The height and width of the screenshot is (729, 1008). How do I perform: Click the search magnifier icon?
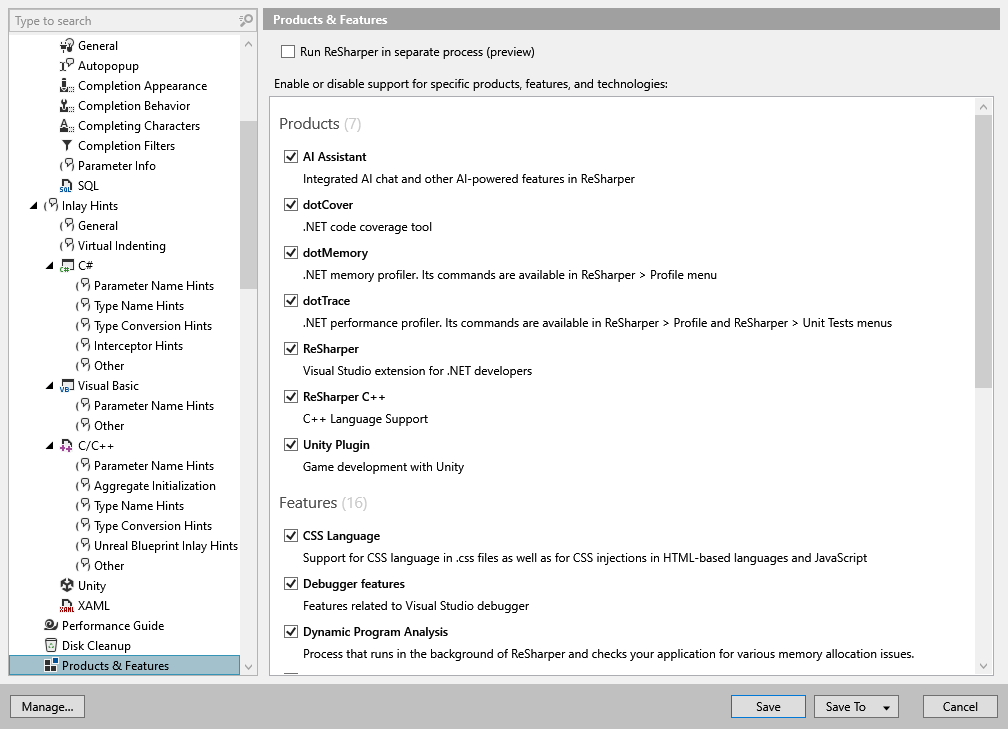click(x=245, y=20)
